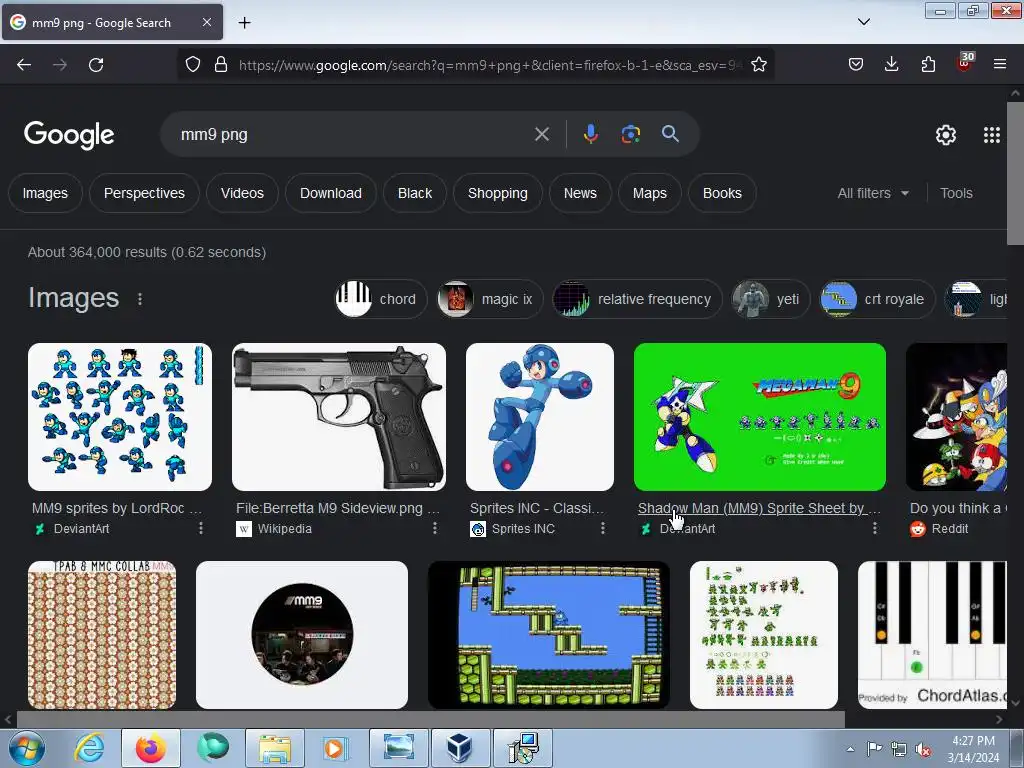
Task: Click the Google logo
Action: [x=69, y=135]
